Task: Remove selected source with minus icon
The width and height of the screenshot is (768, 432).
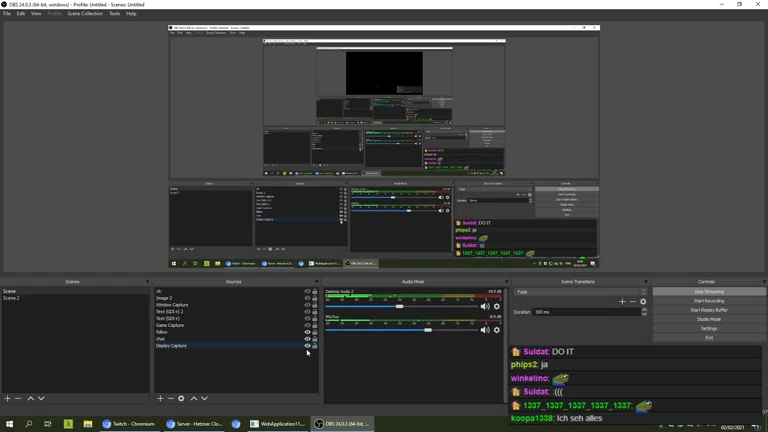Action: click(x=170, y=398)
